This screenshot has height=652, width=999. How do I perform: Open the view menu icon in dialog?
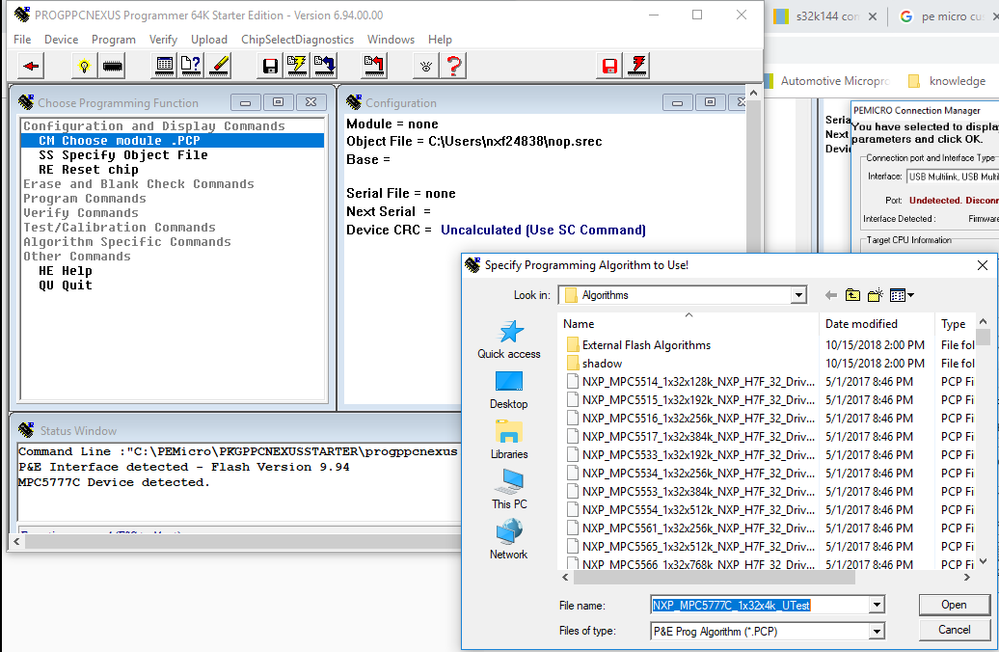pyautogui.click(x=902, y=295)
